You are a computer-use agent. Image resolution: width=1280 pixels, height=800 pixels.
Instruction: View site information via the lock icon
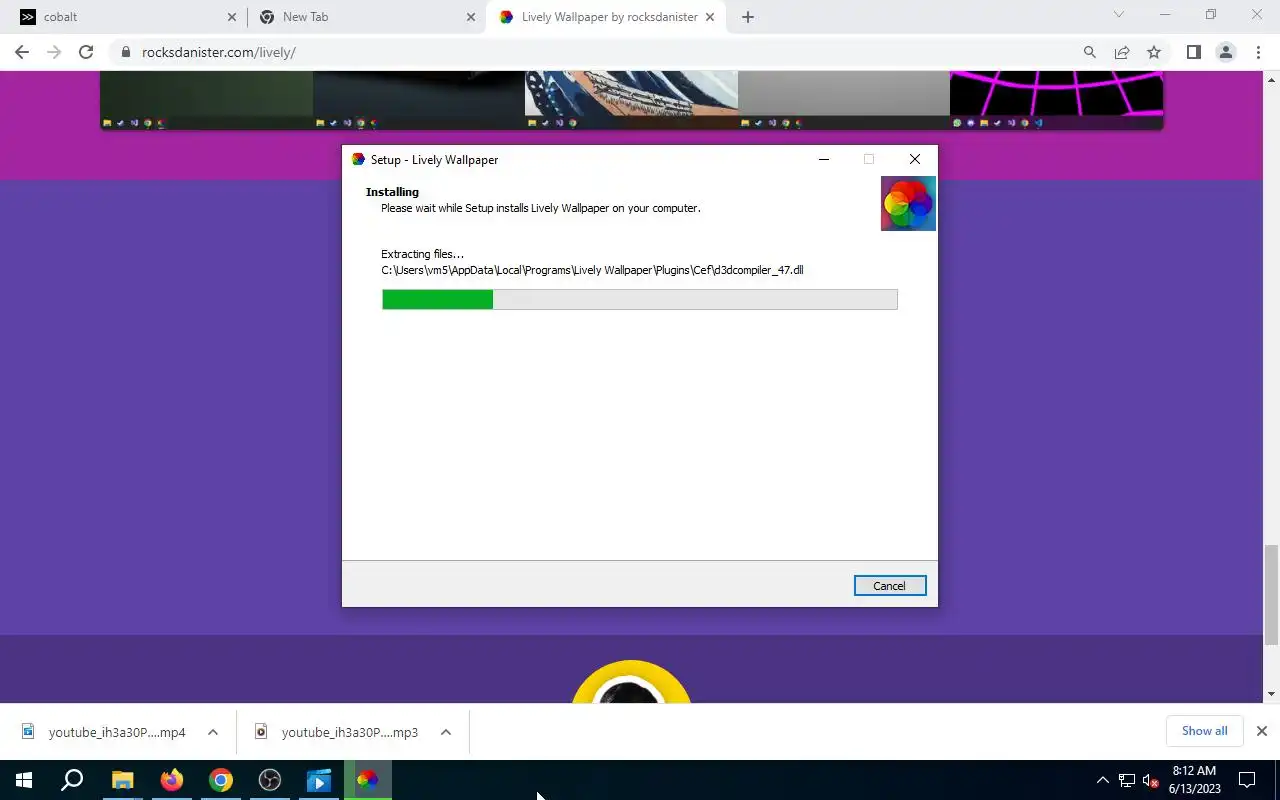[126, 52]
